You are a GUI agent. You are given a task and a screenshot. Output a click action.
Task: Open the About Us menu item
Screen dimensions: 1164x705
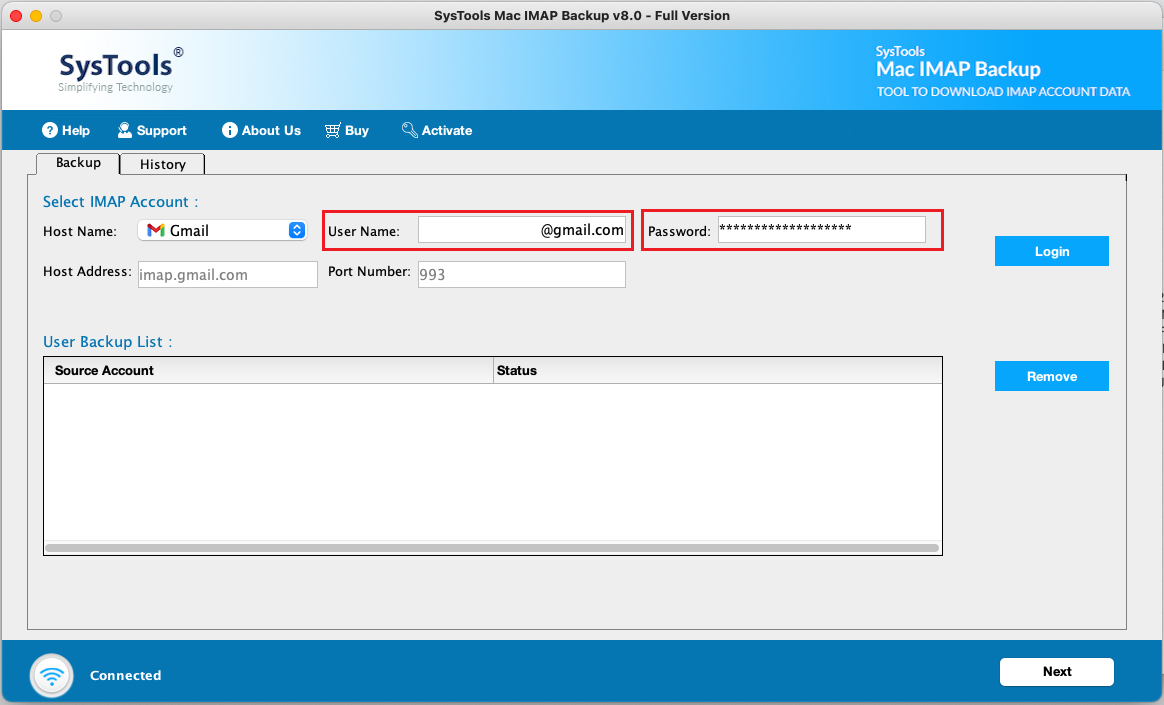261,131
